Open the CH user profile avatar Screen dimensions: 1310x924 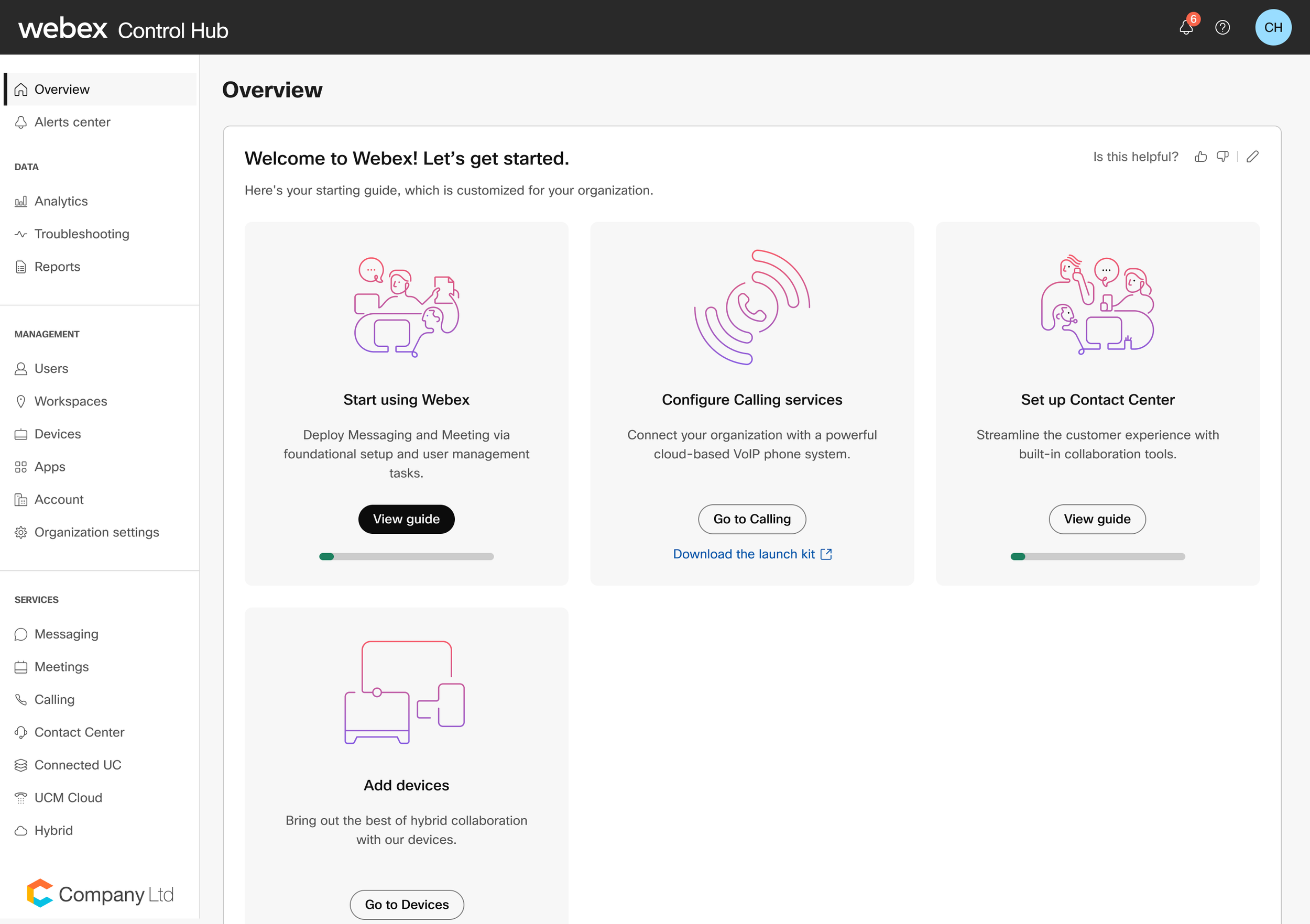[x=1273, y=27]
